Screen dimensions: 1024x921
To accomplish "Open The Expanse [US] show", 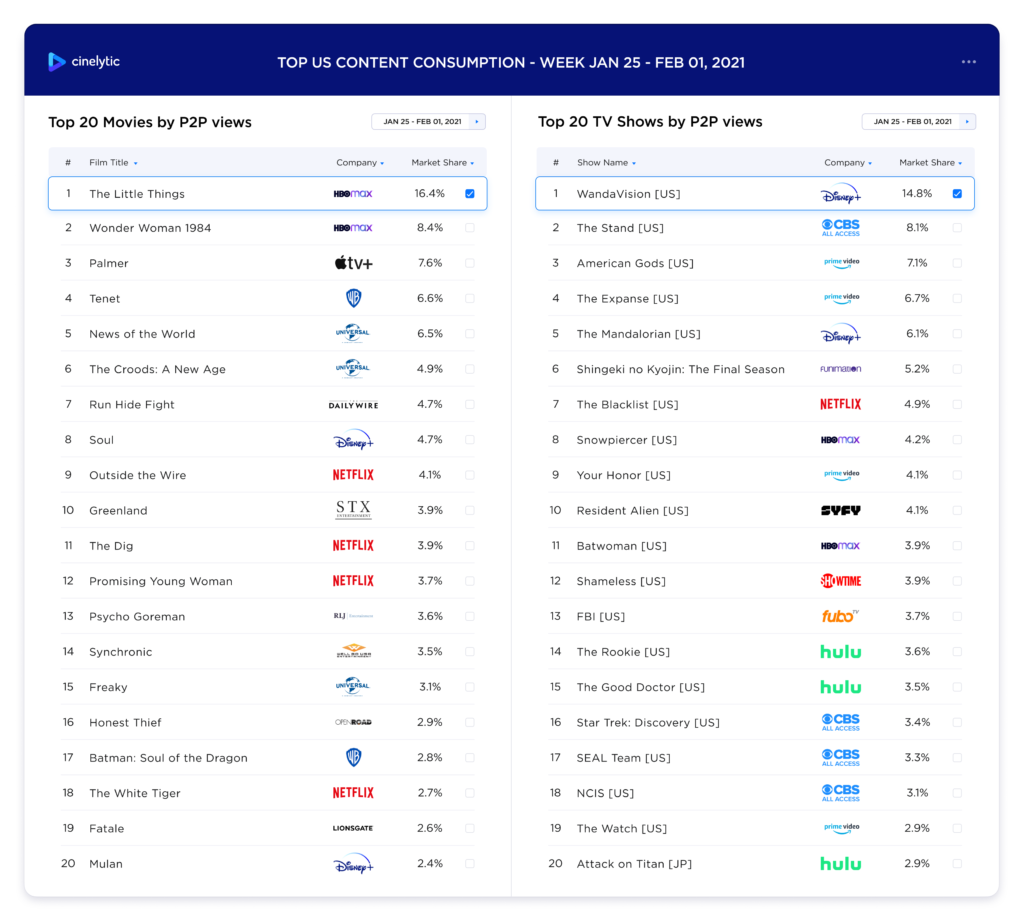I will point(628,299).
